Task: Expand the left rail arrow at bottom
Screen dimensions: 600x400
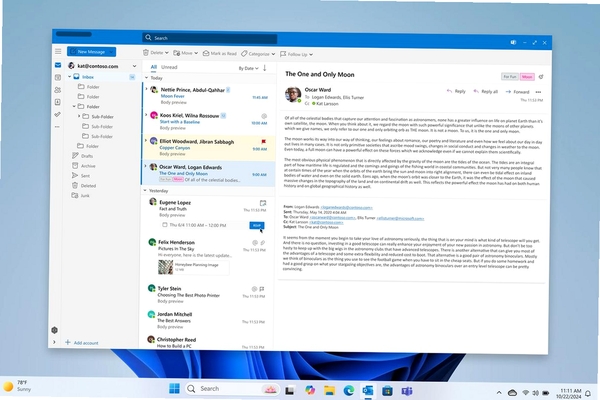Action: pyautogui.click(x=54, y=342)
